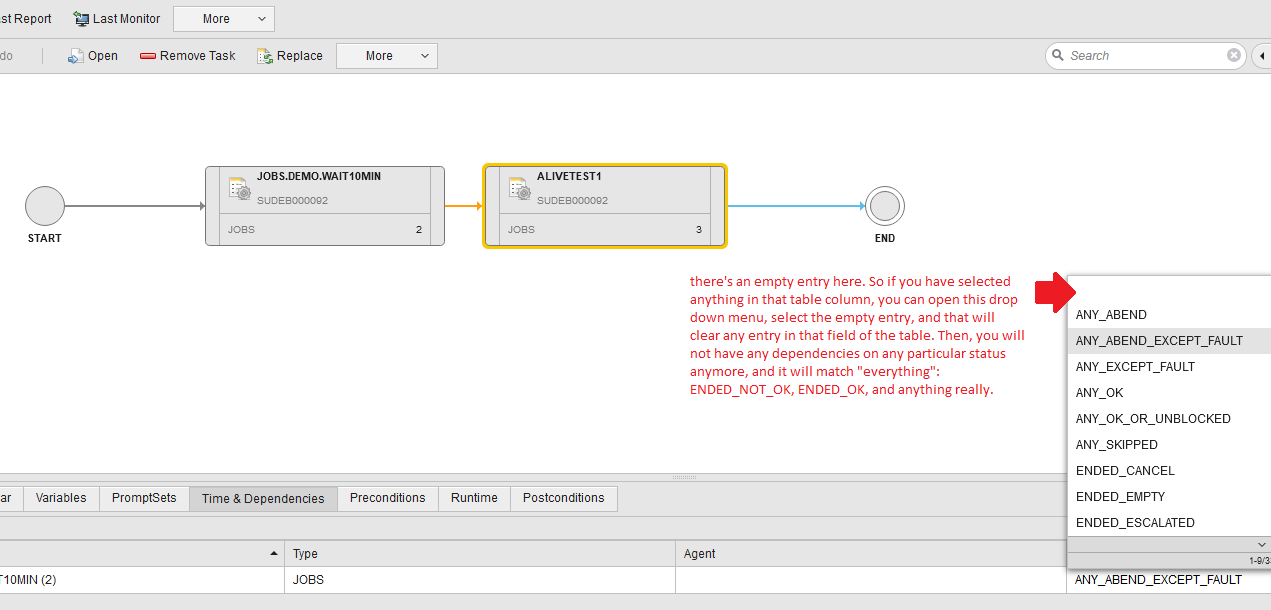1271x610 pixels.
Task: Switch to the Preconditions tab
Action: tap(387, 497)
